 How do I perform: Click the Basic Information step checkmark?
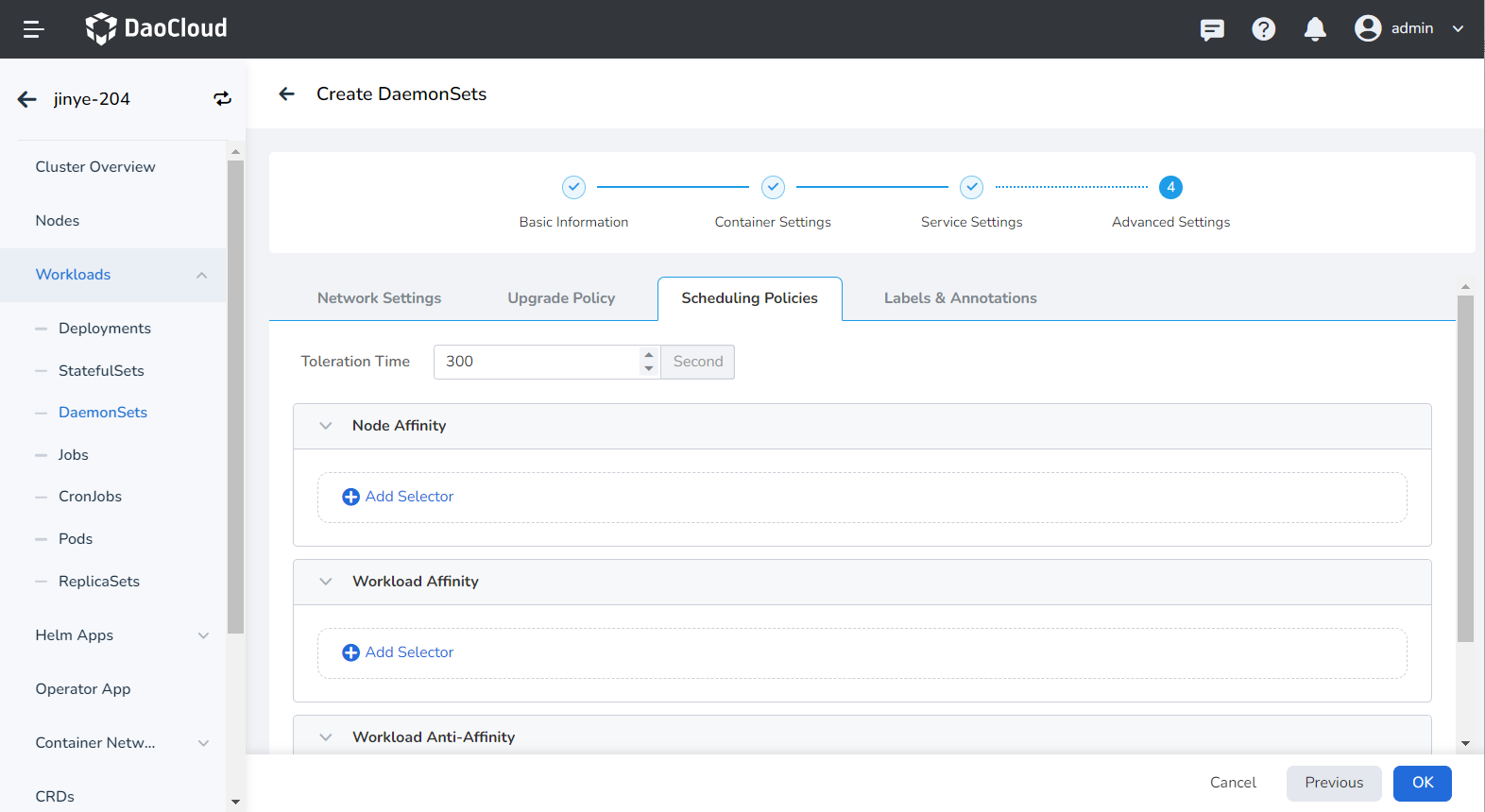pos(573,187)
